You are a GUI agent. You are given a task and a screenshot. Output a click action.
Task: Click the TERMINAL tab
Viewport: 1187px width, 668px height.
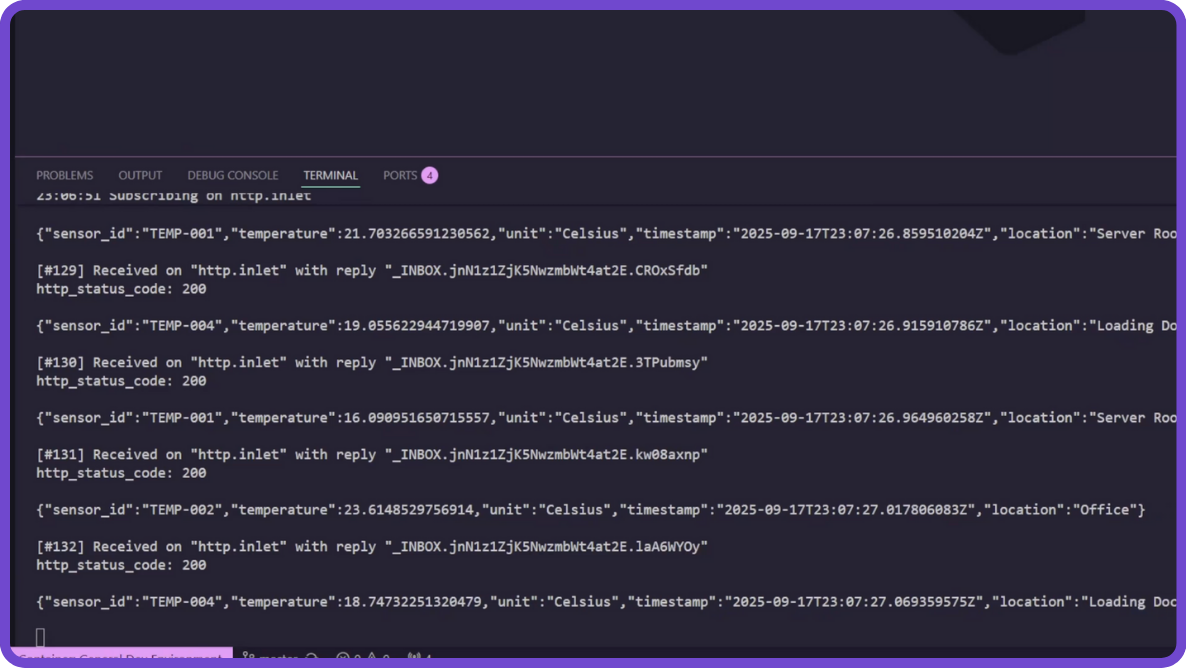[x=330, y=175]
